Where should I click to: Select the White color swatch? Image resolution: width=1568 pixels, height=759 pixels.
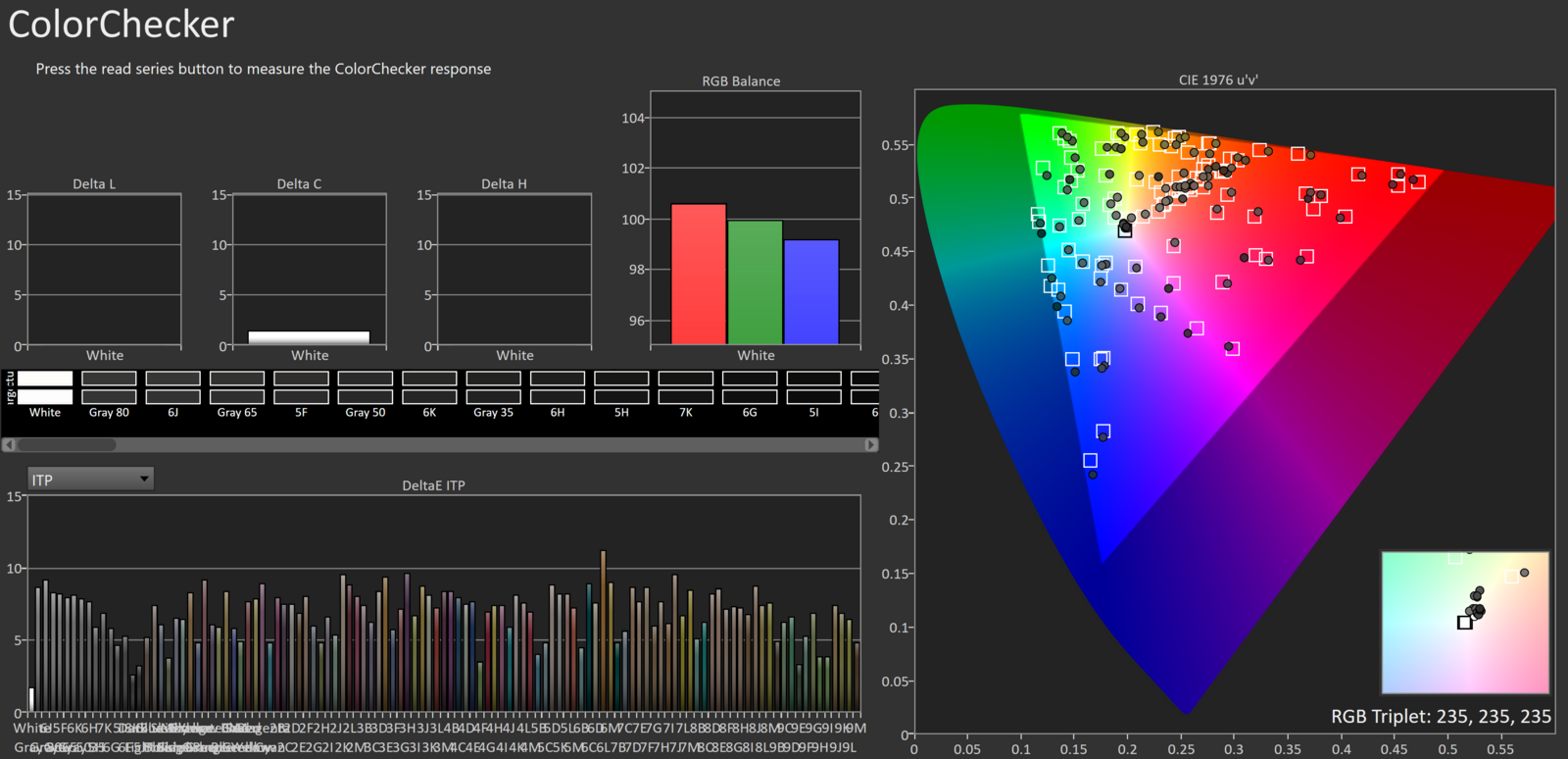[x=45, y=387]
